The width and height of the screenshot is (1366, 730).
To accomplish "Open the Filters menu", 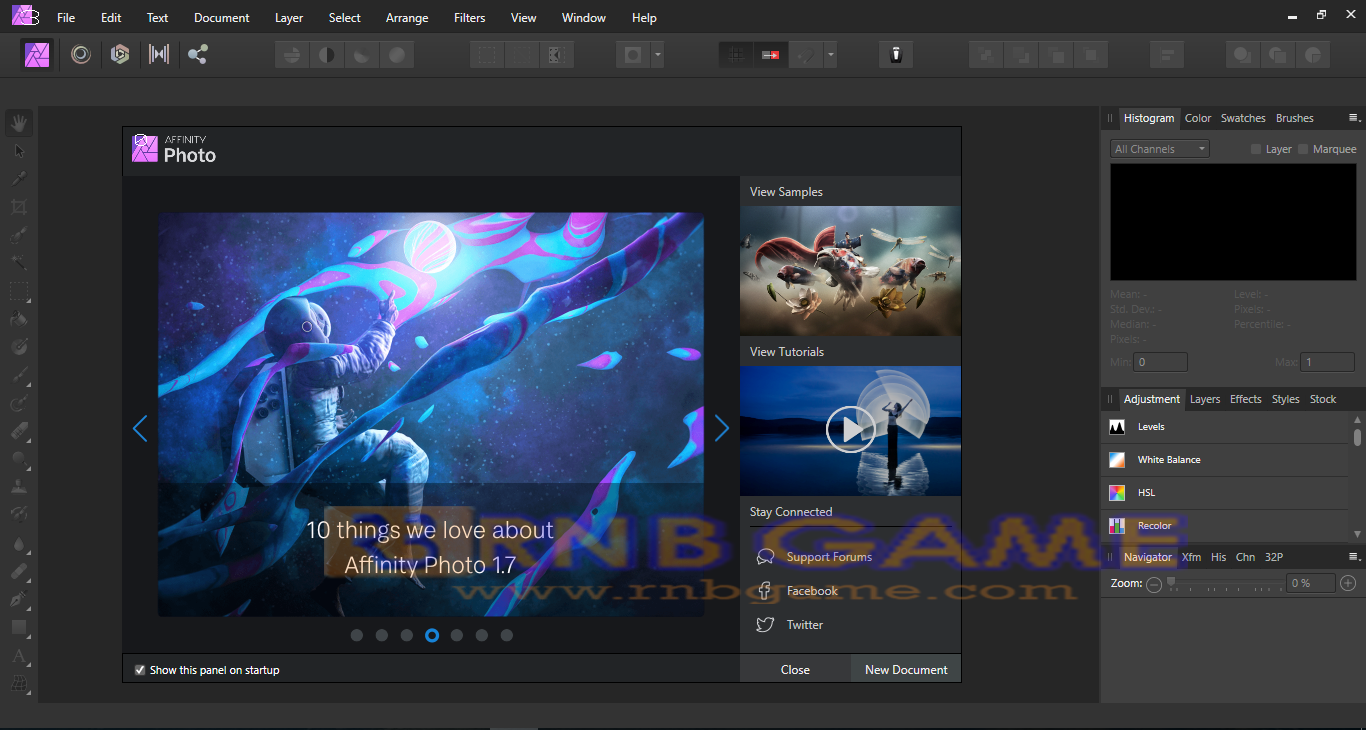I will (x=469, y=18).
